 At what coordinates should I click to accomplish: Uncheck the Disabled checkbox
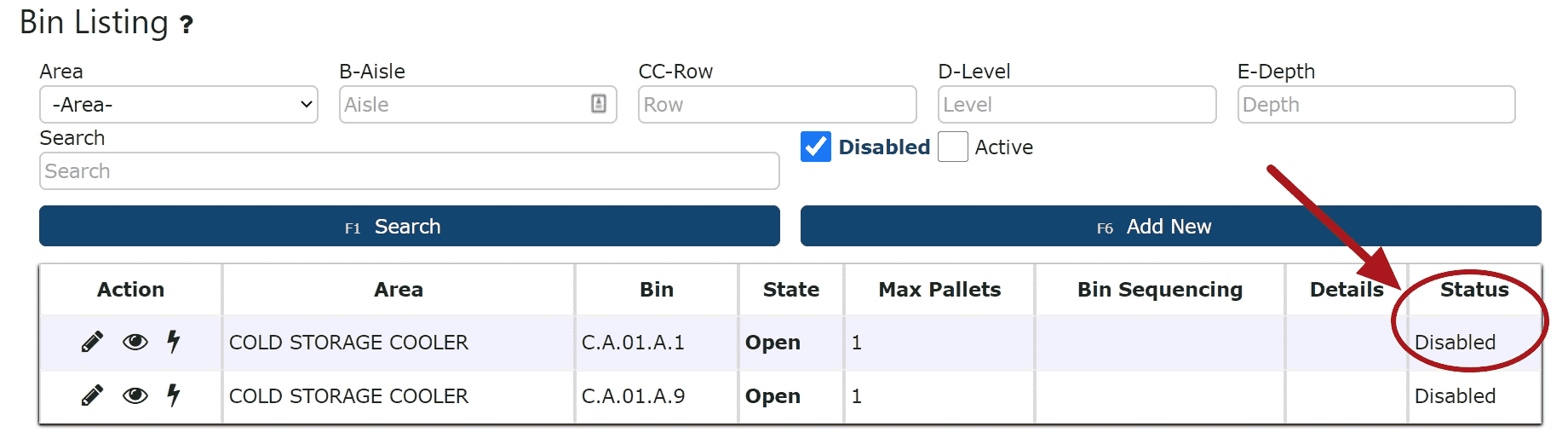pos(816,147)
